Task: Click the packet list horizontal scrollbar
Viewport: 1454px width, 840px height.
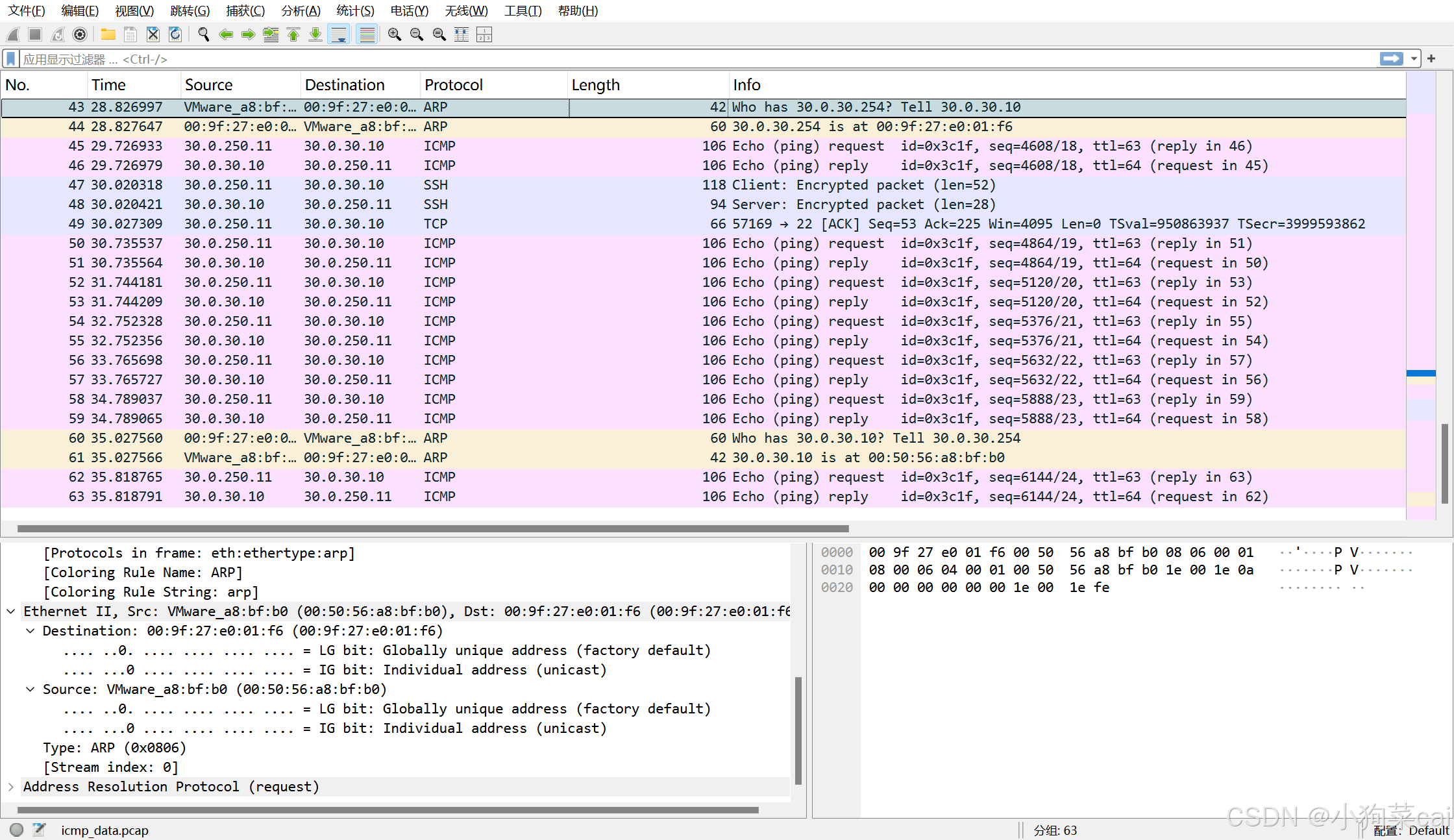Action: (x=432, y=528)
